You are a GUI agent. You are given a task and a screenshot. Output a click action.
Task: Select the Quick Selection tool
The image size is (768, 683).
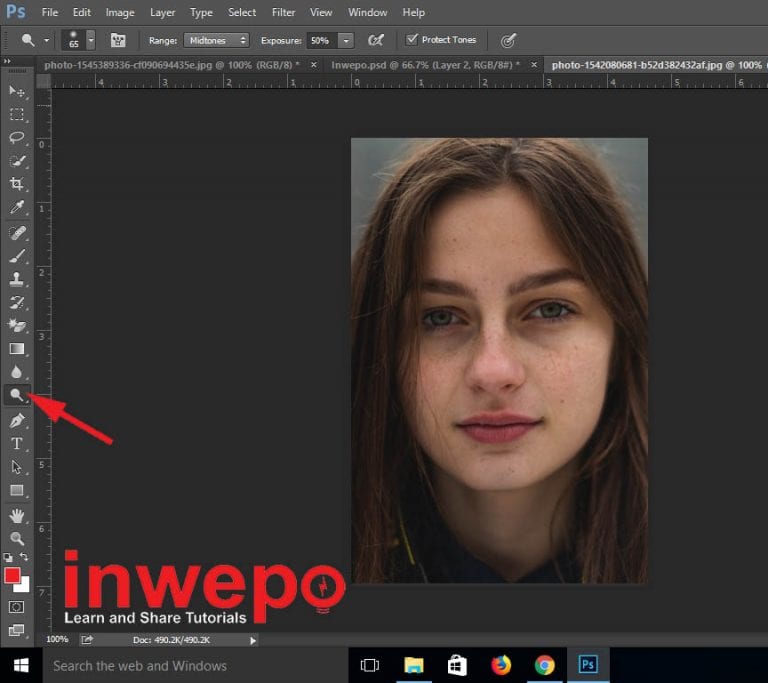pos(17,161)
